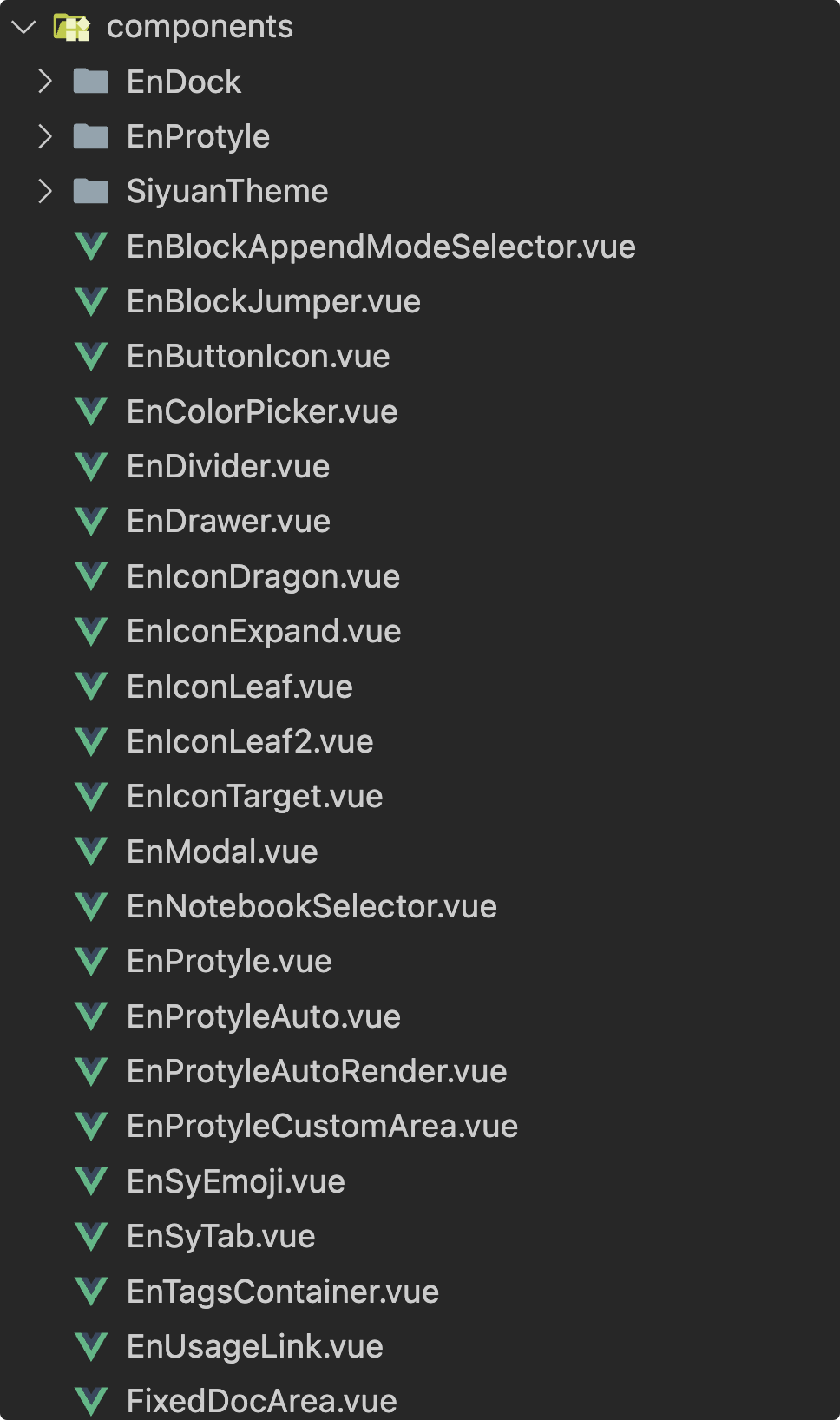Click the Vue icon beside EnBlockJumper.vue
This screenshot has height=1420, width=840.
click(x=91, y=301)
